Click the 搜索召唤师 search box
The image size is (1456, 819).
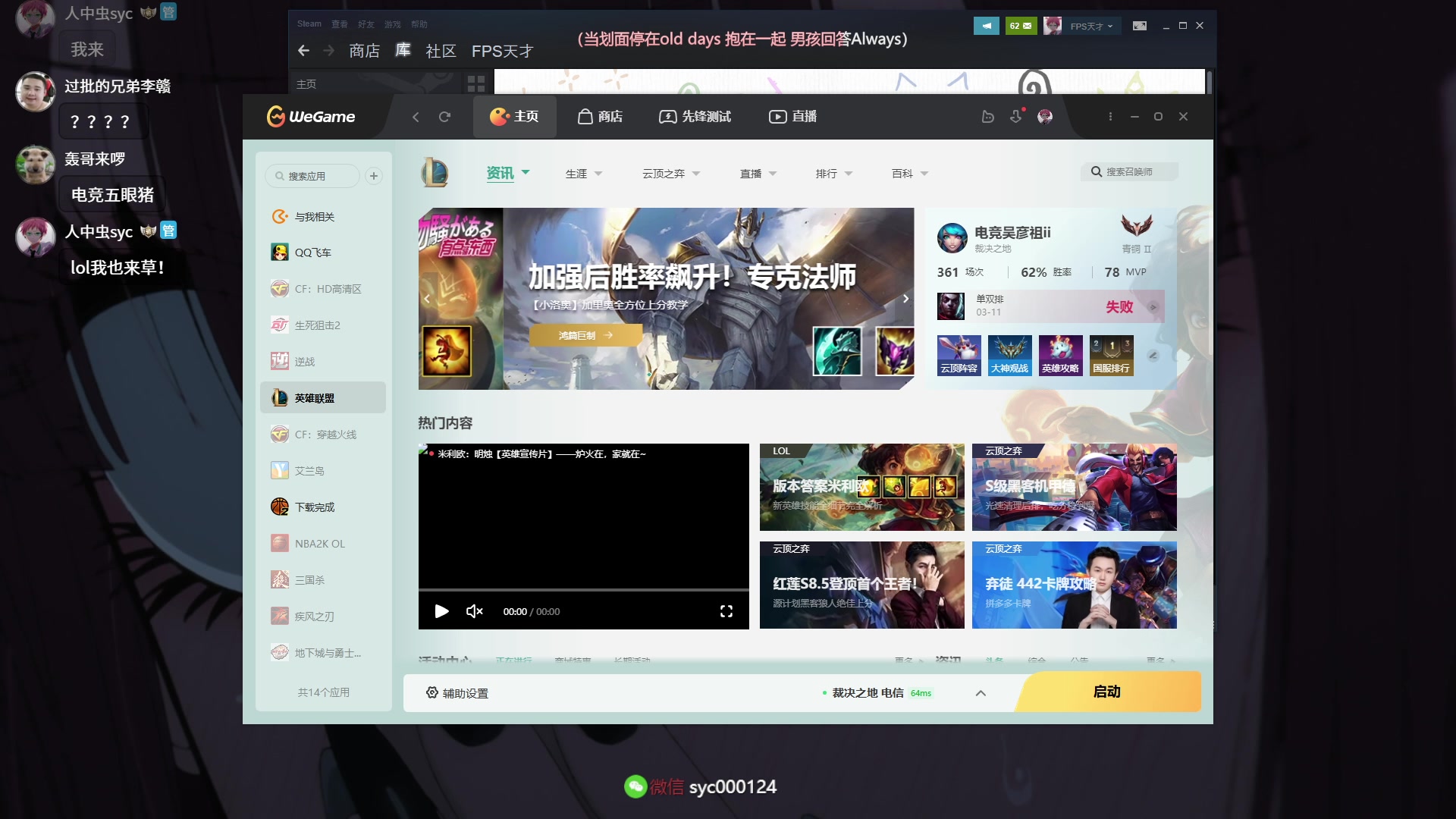pos(1129,172)
